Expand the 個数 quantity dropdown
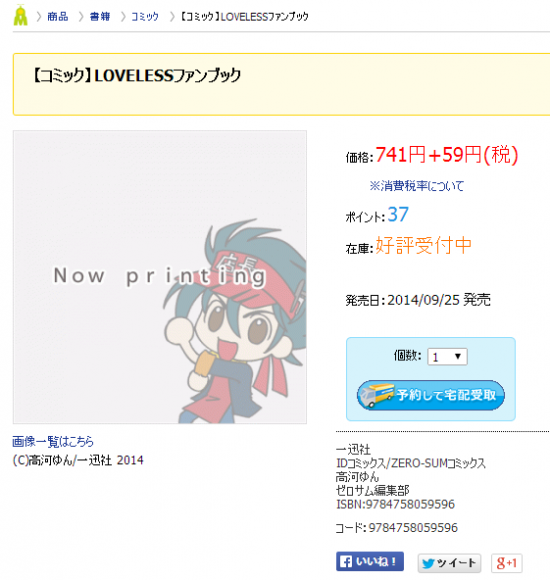 point(448,357)
